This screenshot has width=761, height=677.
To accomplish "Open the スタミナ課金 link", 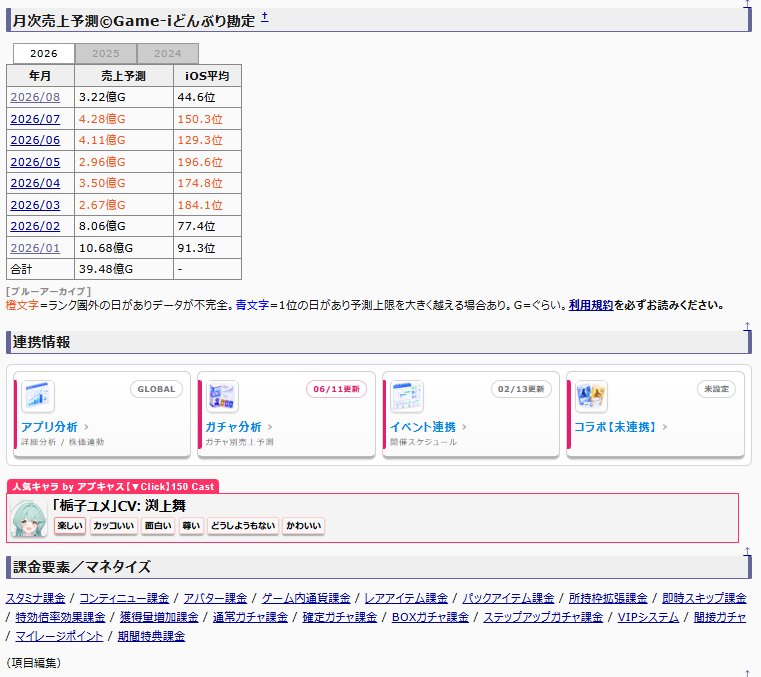I will pyautogui.click(x=35, y=598).
